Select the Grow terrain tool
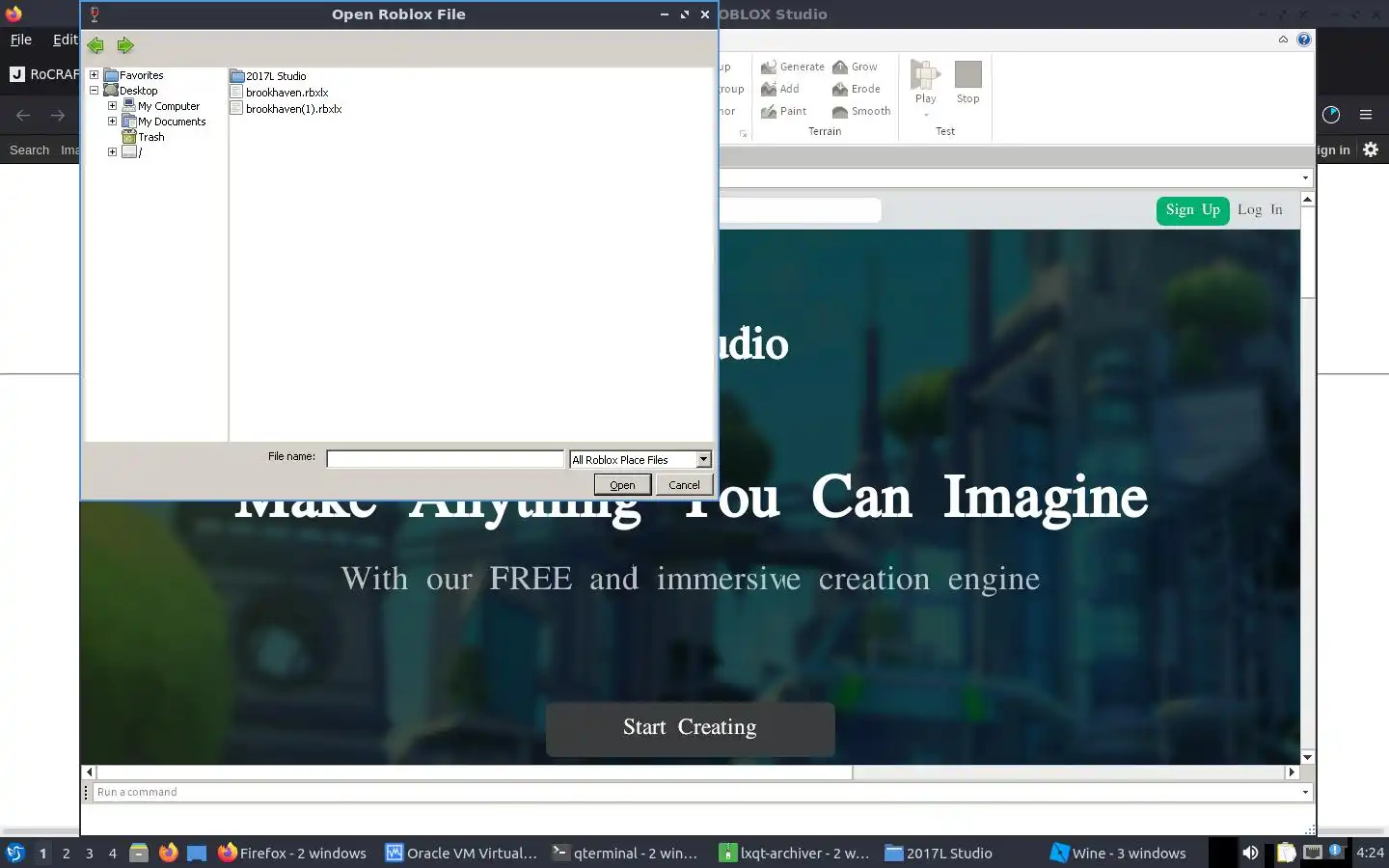 pyautogui.click(x=855, y=67)
